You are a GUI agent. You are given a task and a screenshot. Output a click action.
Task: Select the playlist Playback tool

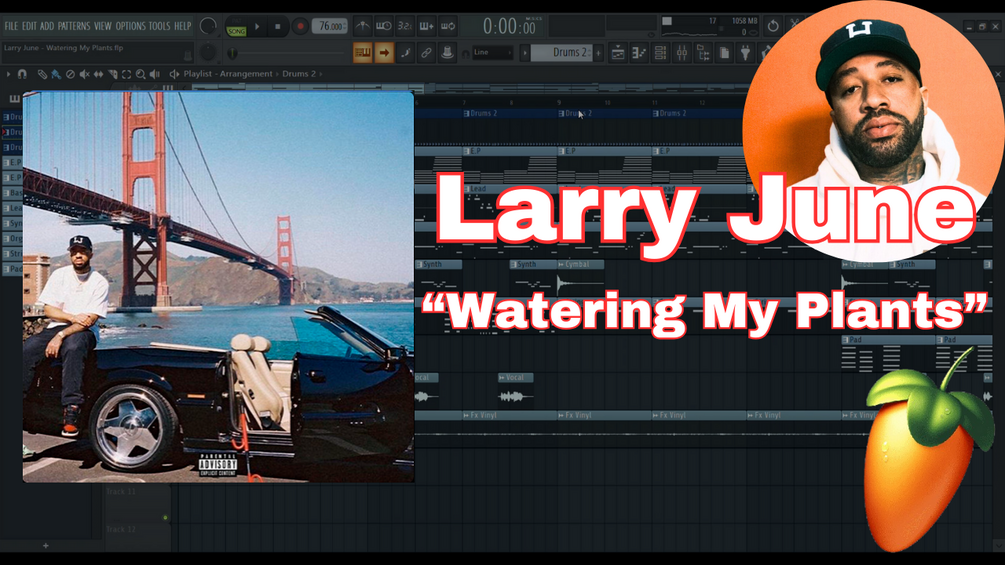155,74
